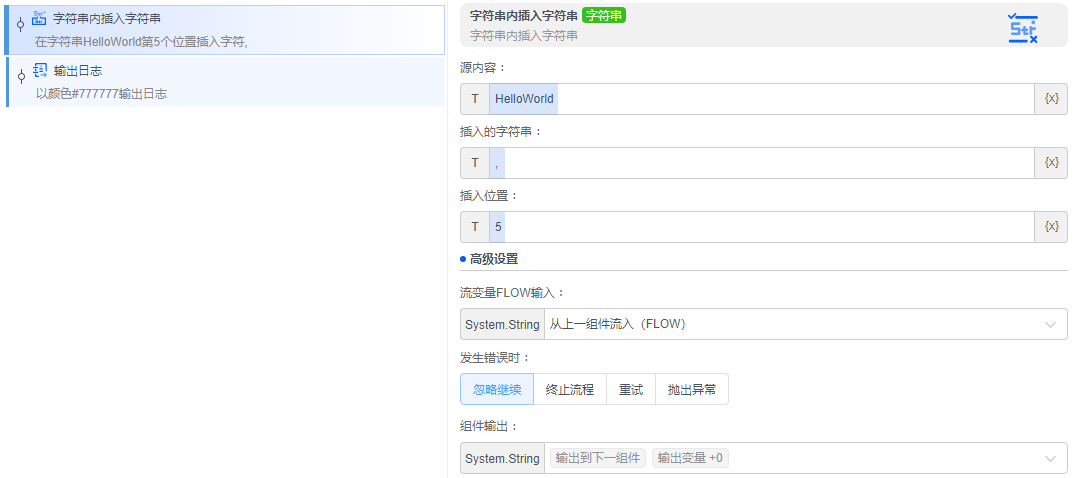
Task: Toggle T text mode for insert position
Action: [475, 227]
